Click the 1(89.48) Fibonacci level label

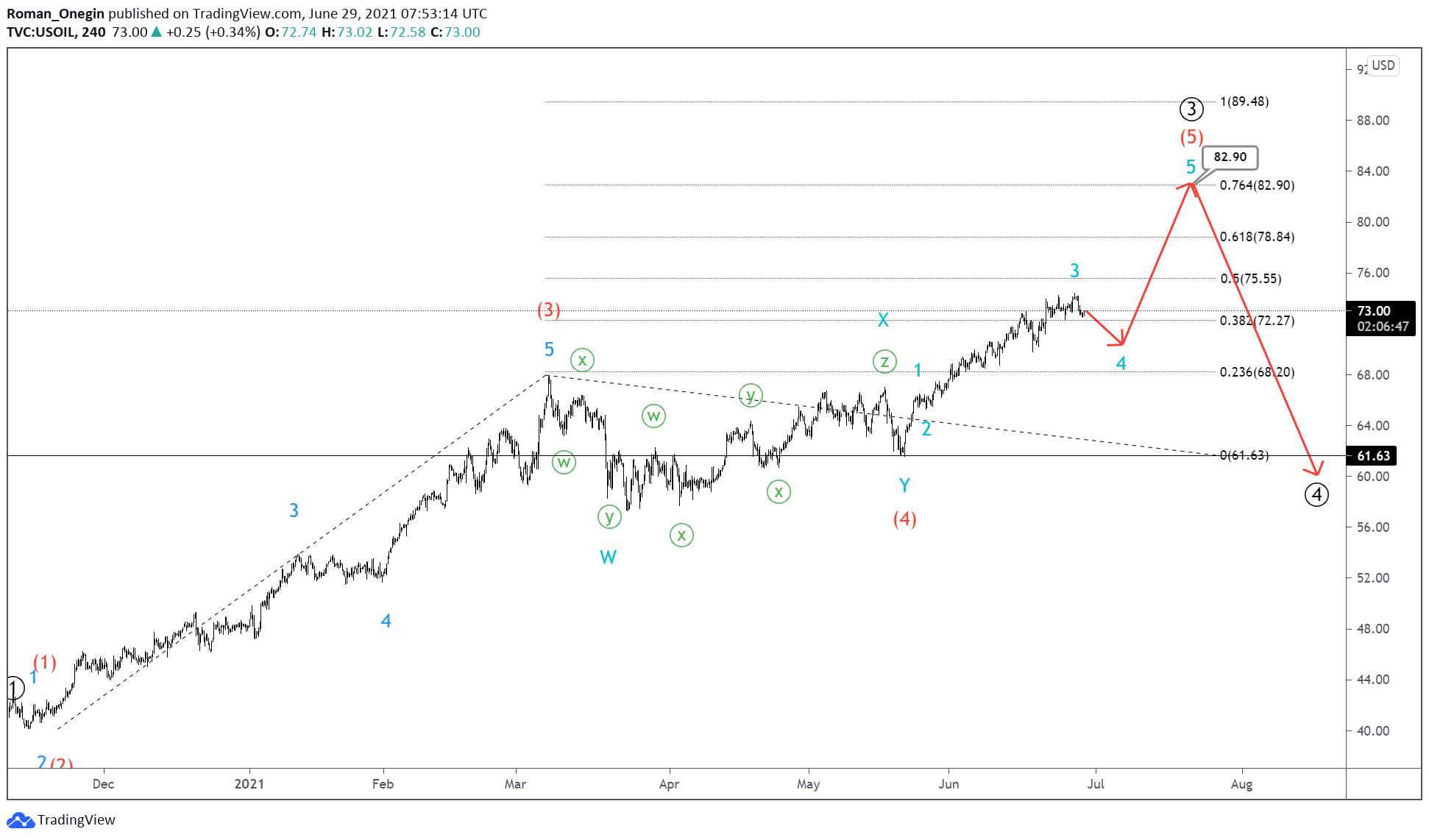[x=1244, y=102]
